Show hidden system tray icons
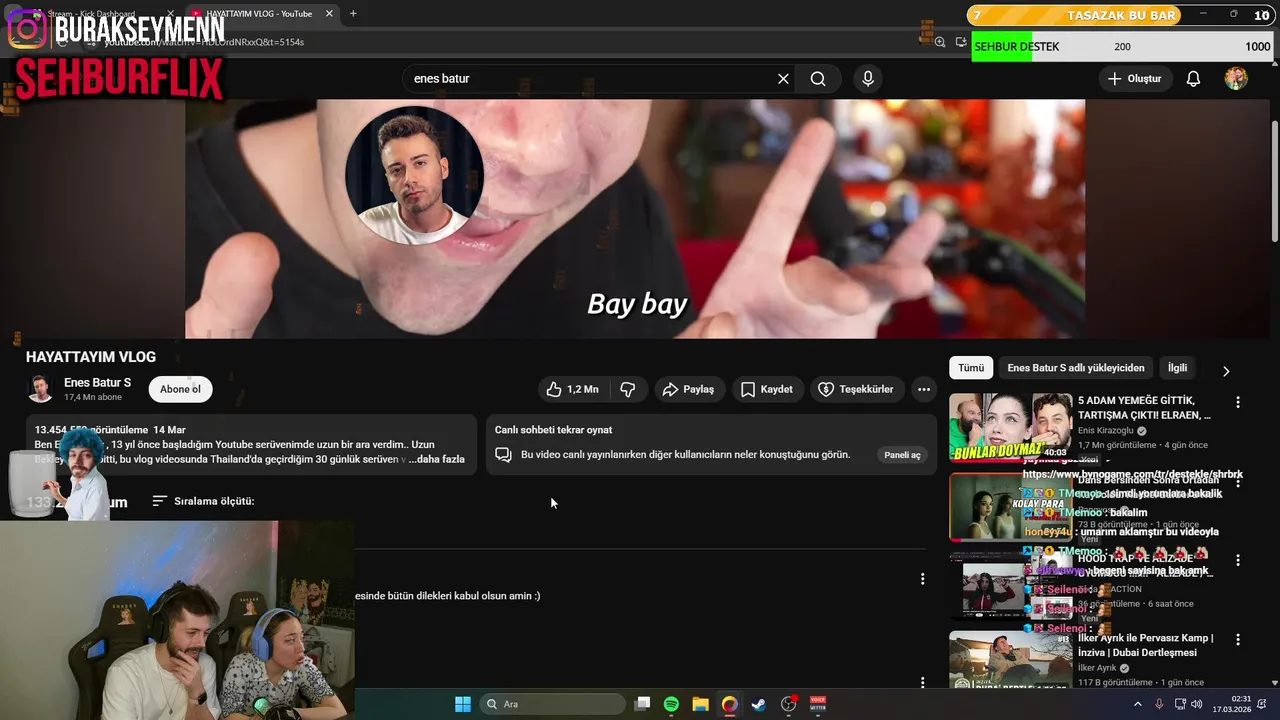Viewport: 1280px width, 720px height. [x=1137, y=704]
